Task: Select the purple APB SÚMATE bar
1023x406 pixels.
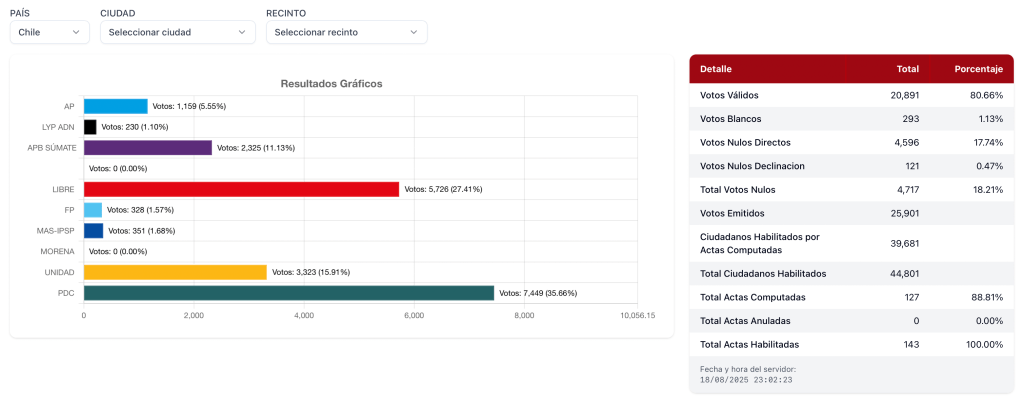Action: (148, 148)
